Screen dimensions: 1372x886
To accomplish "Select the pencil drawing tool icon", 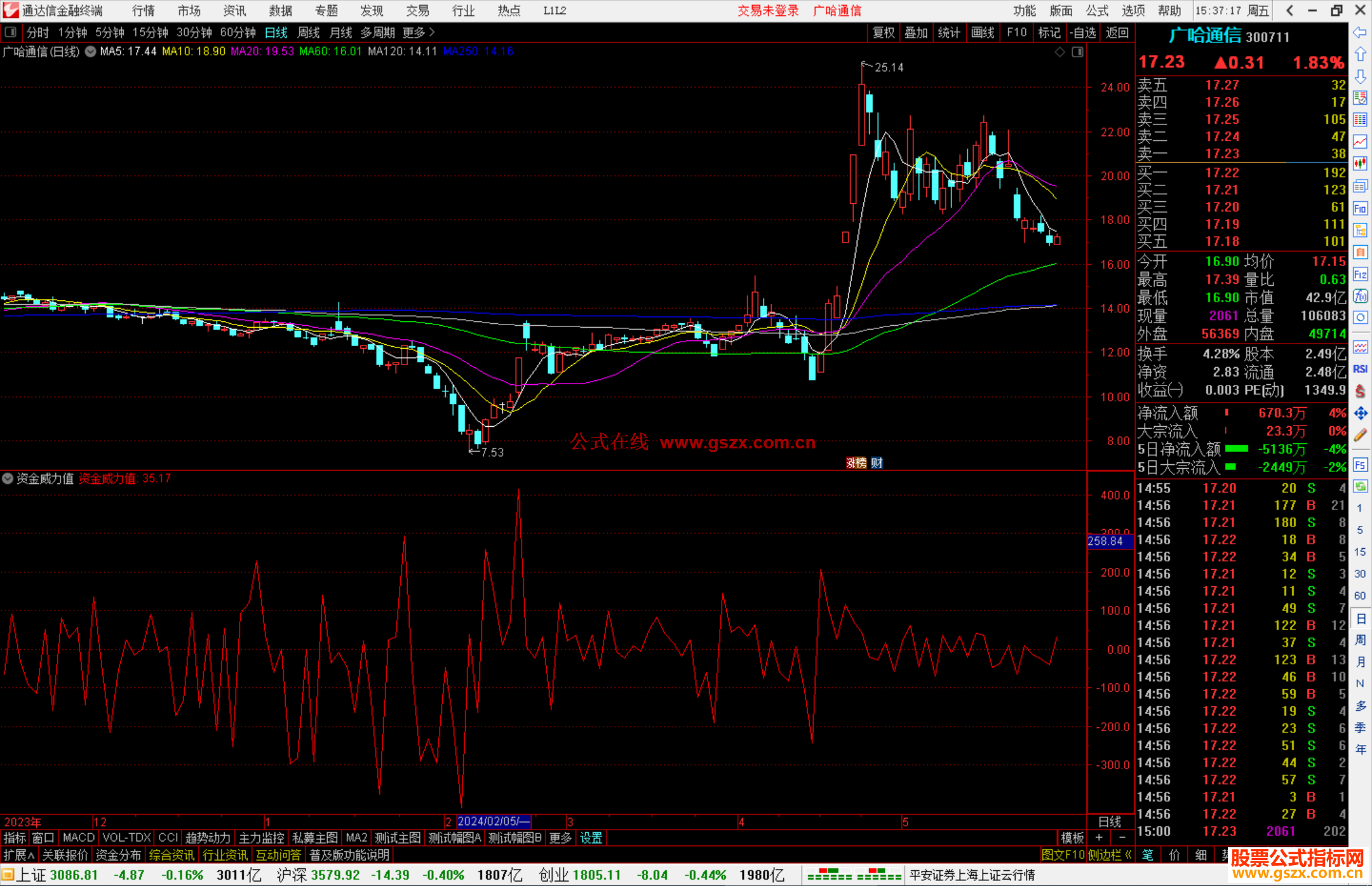I will 1360,436.
